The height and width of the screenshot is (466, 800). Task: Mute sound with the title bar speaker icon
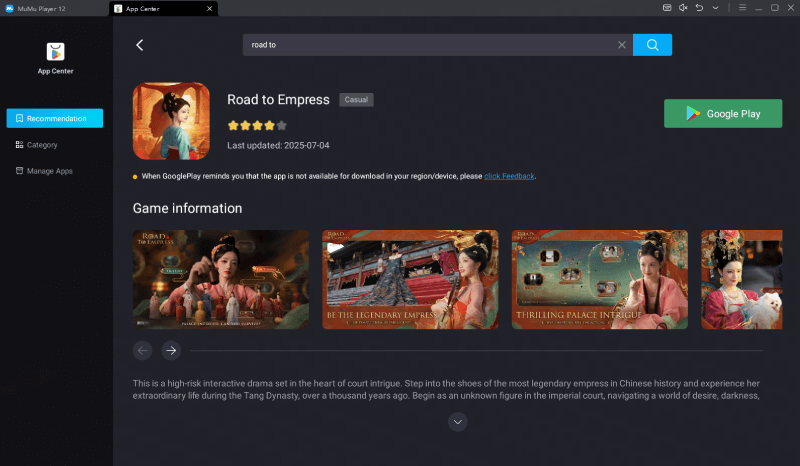click(683, 8)
